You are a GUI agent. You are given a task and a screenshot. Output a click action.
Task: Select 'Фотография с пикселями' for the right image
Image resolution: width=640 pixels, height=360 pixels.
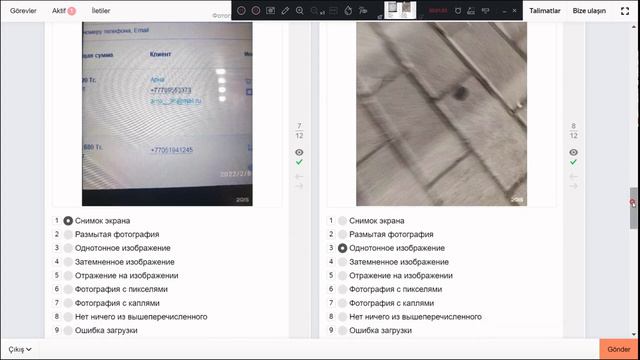[x=342, y=289]
